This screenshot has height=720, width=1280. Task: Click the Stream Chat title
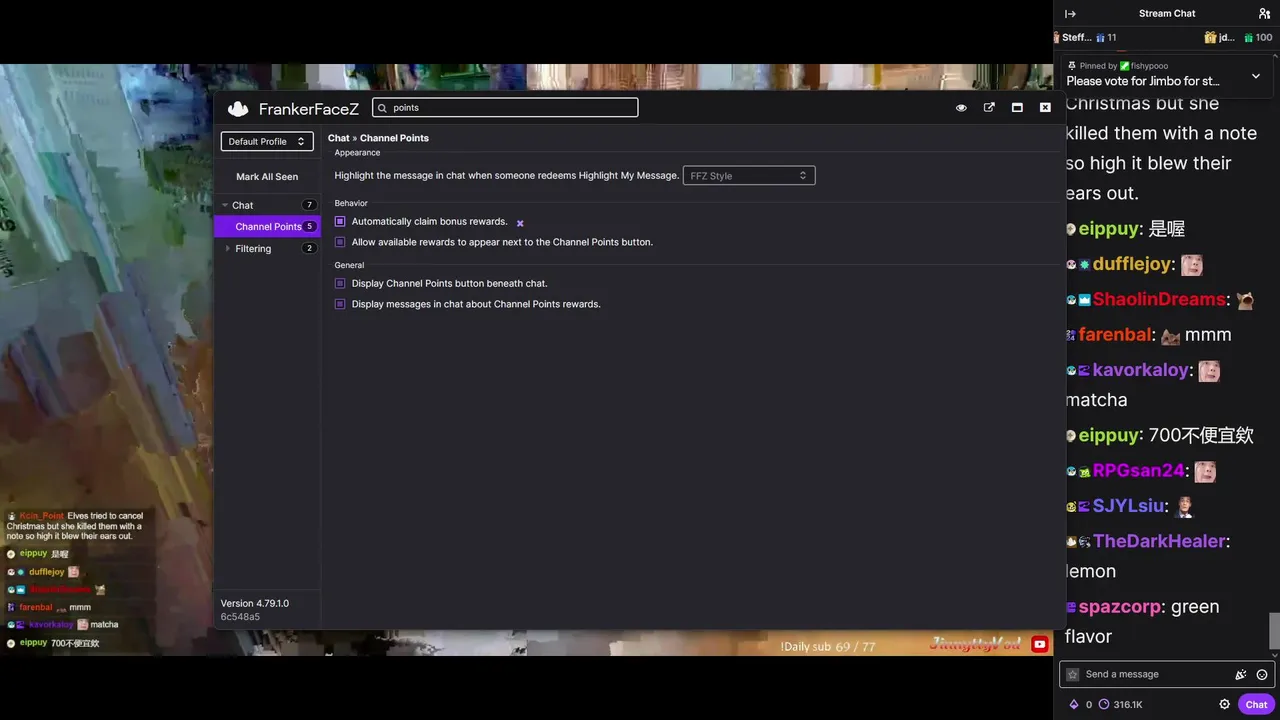1167,14
